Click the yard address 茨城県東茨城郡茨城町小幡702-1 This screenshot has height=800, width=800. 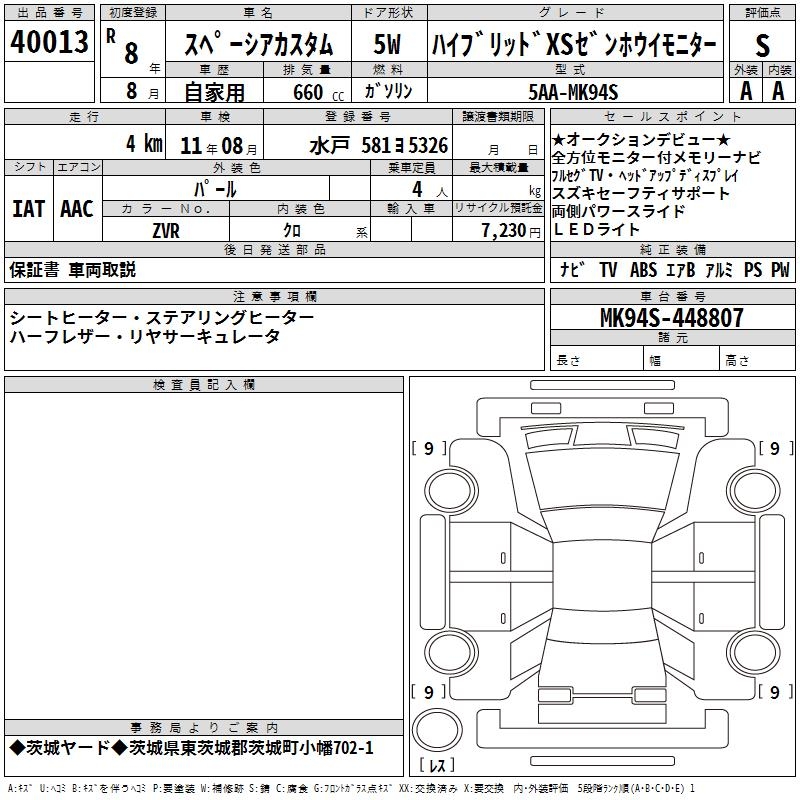pyautogui.click(x=251, y=748)
